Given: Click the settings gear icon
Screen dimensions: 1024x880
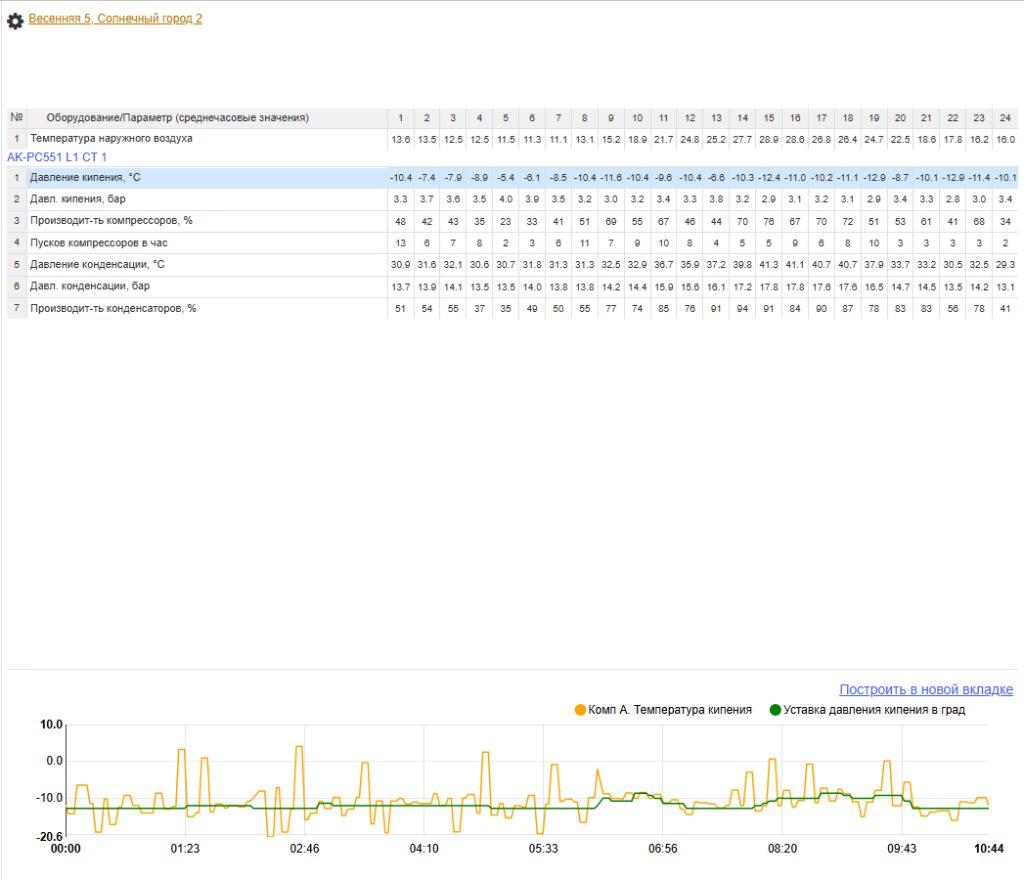Looking at the screenshot, I should (15, 20).
